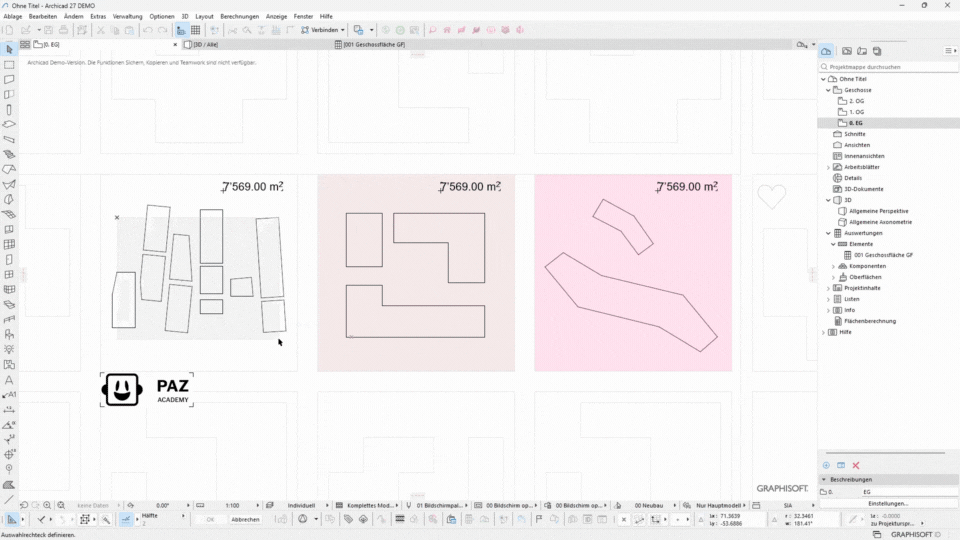Open the Verbinden dropdown
Viewport: 960px width, 540px height.
323,30
